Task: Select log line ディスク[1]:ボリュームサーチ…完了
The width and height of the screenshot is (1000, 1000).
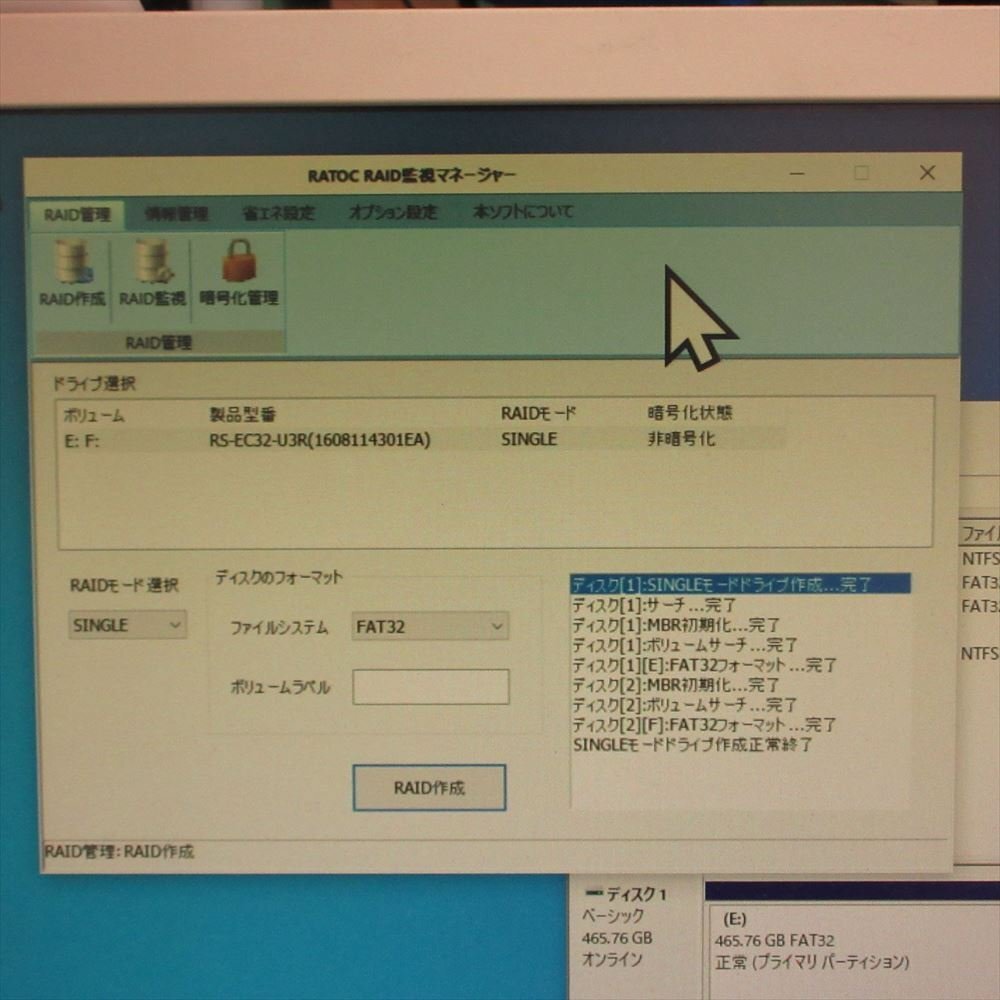Action: point(685,645)
